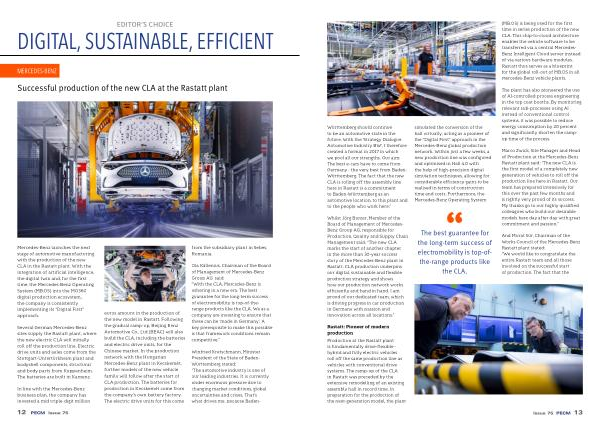Click the "EDITOR'S CHOICE" label

pos(145,24)
